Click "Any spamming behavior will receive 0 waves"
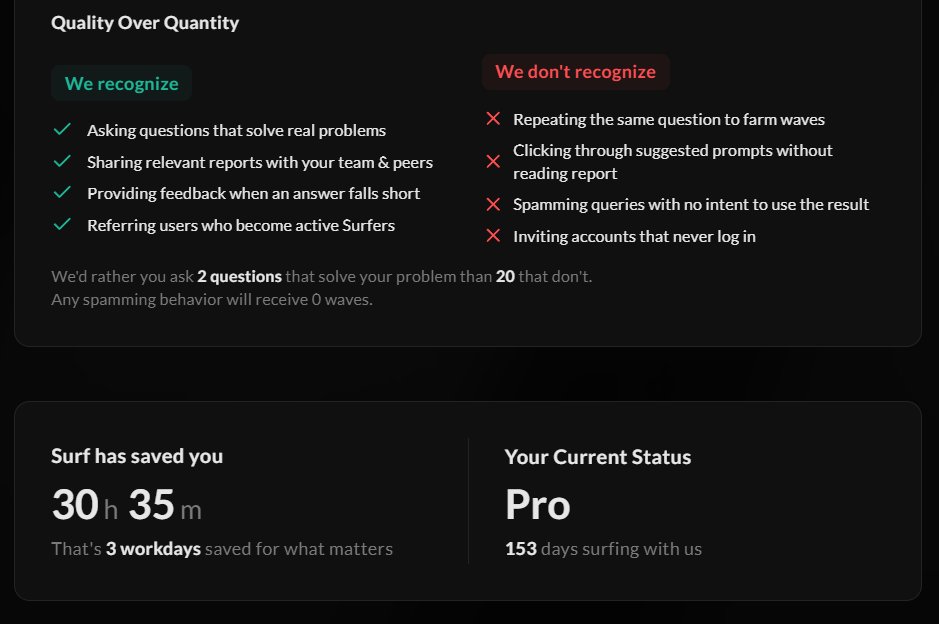The height and width of the screenshot is (624, 939). point(211,298)
